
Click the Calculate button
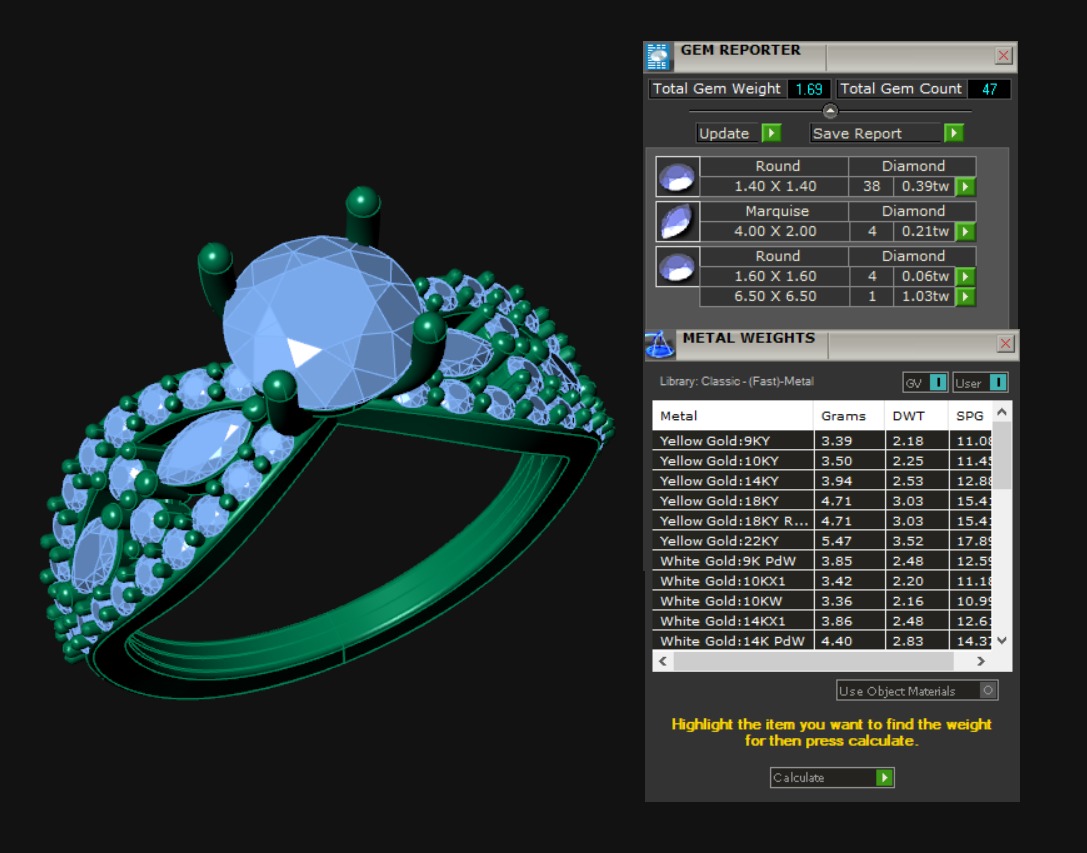tap(832, 778)
